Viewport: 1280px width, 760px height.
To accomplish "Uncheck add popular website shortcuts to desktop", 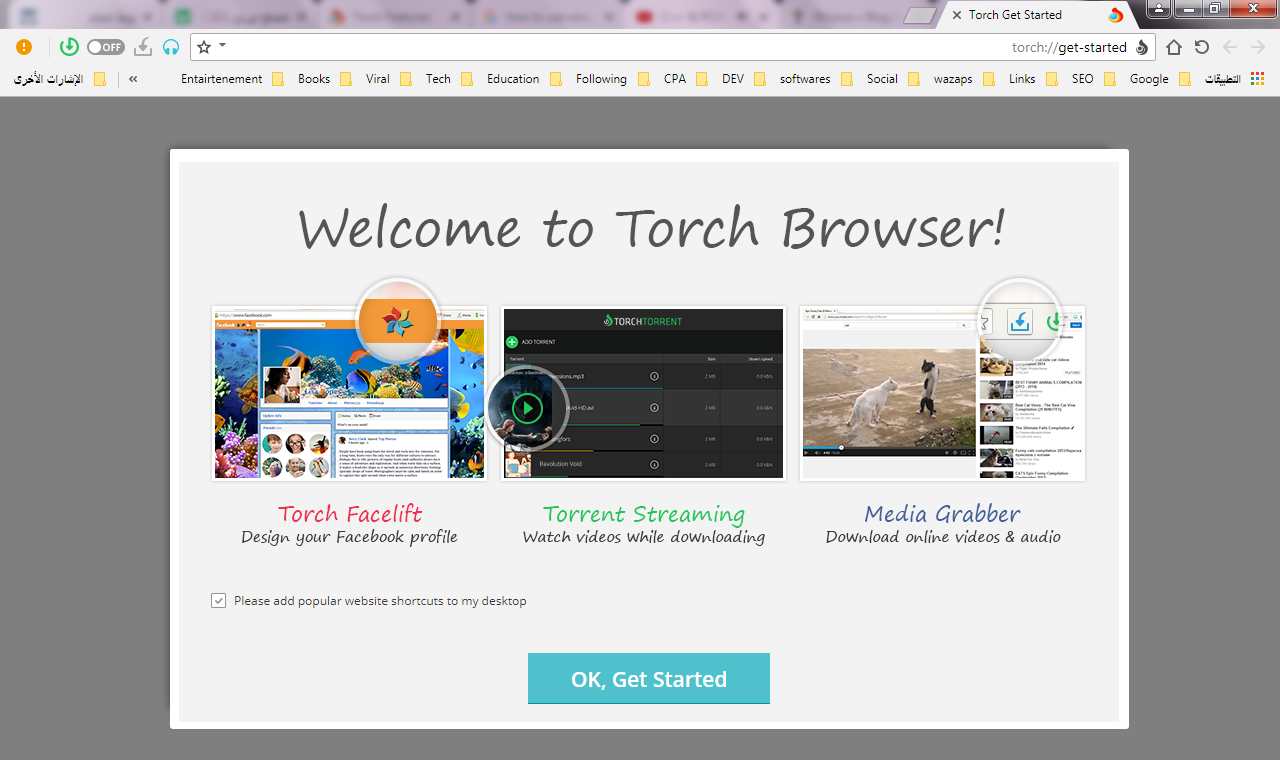I will point(218,601).
